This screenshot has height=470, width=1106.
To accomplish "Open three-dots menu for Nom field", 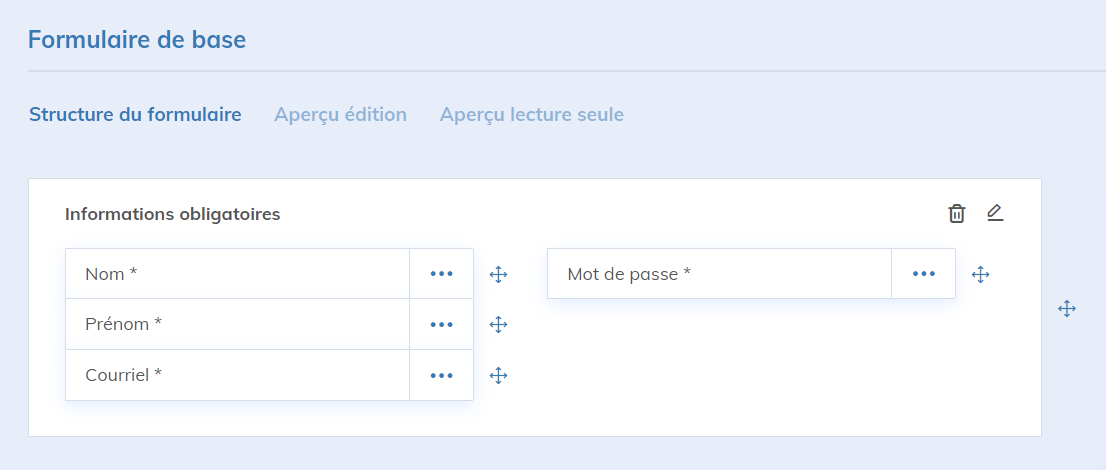I will pos(441,274).
